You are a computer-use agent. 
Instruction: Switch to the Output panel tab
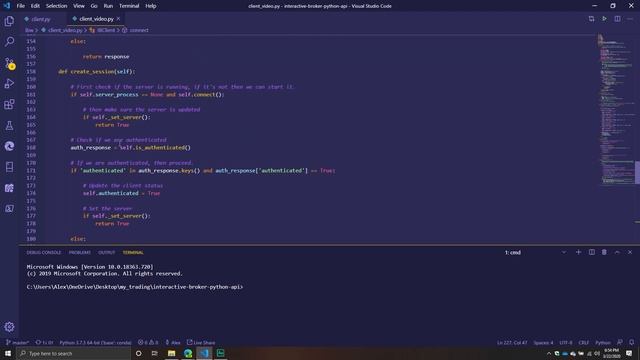coord(107,253)
